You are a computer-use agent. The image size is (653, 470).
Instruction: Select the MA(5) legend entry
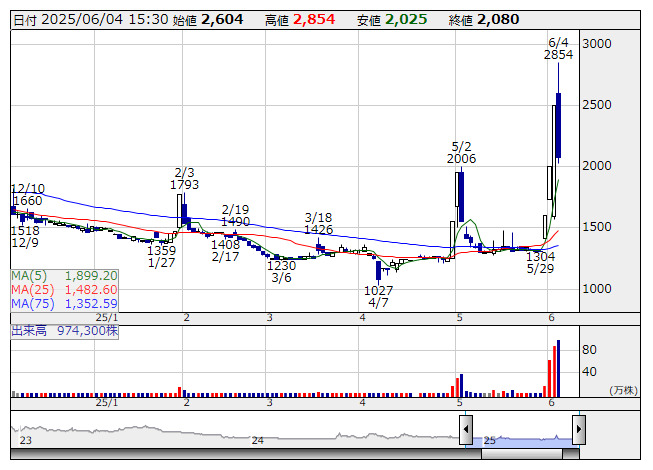pos(65,275)
